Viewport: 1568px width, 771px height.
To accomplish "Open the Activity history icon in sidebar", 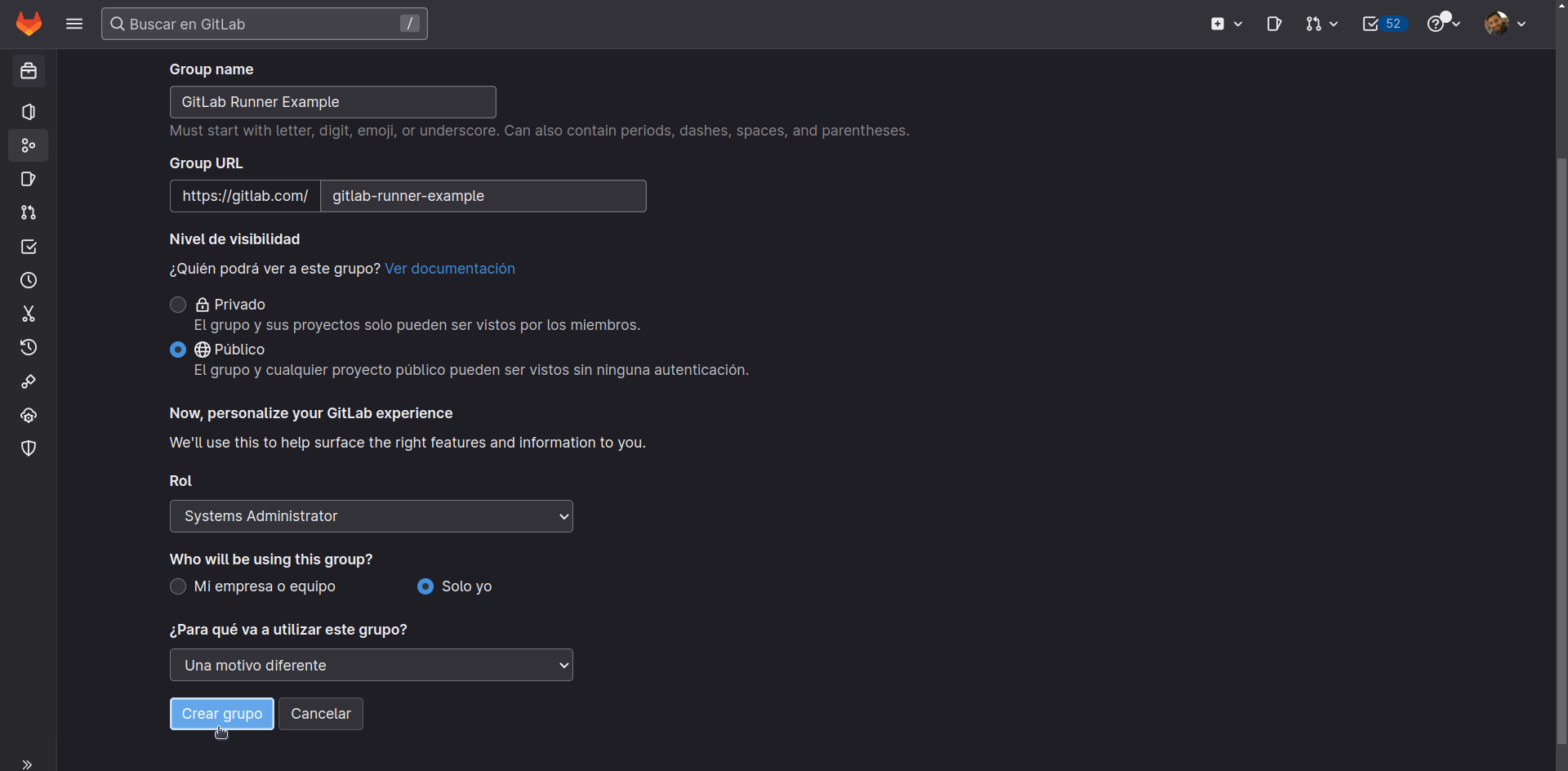I will click(29, 347).
